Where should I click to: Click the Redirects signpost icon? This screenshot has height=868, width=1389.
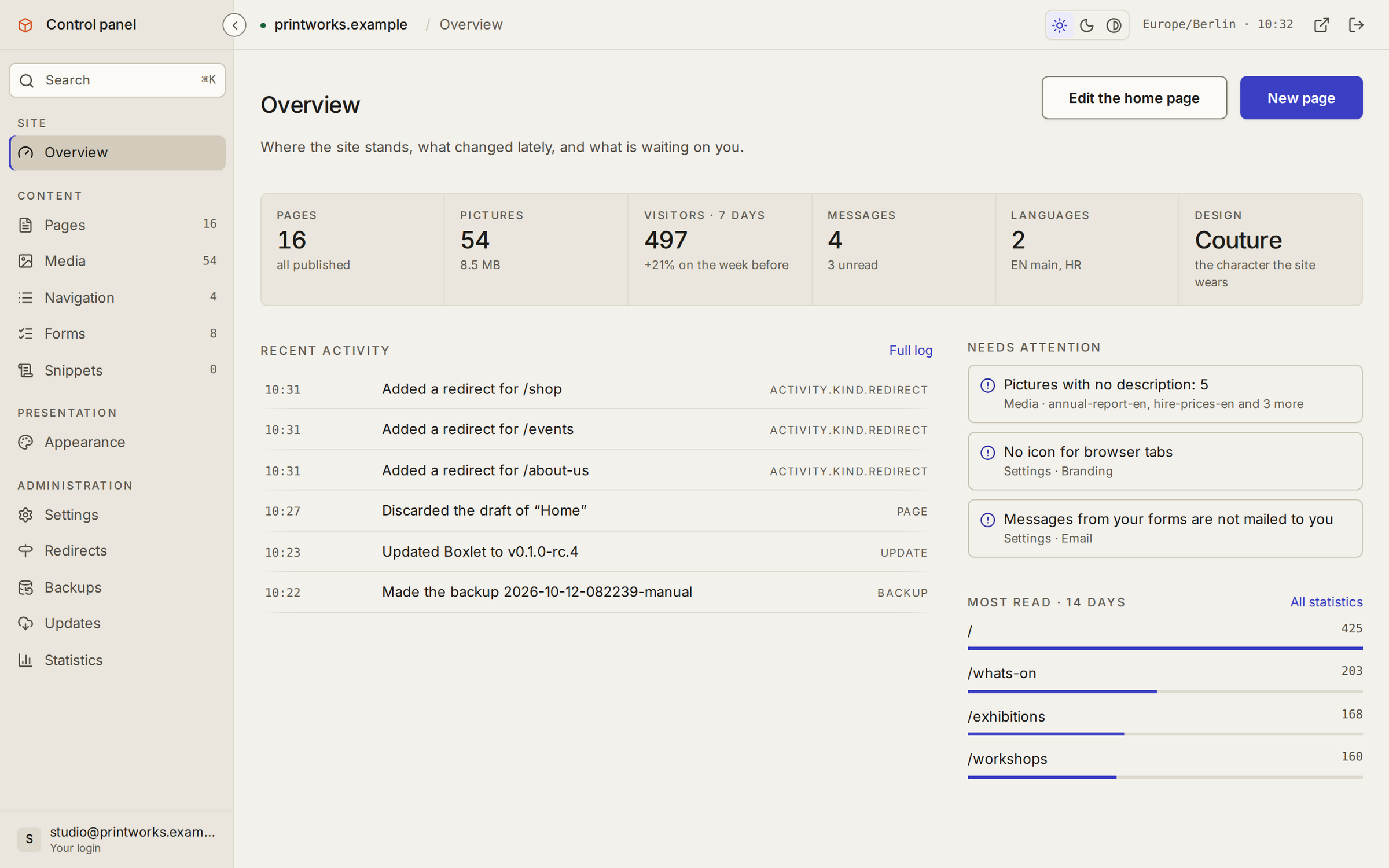[x=25, y=551]
